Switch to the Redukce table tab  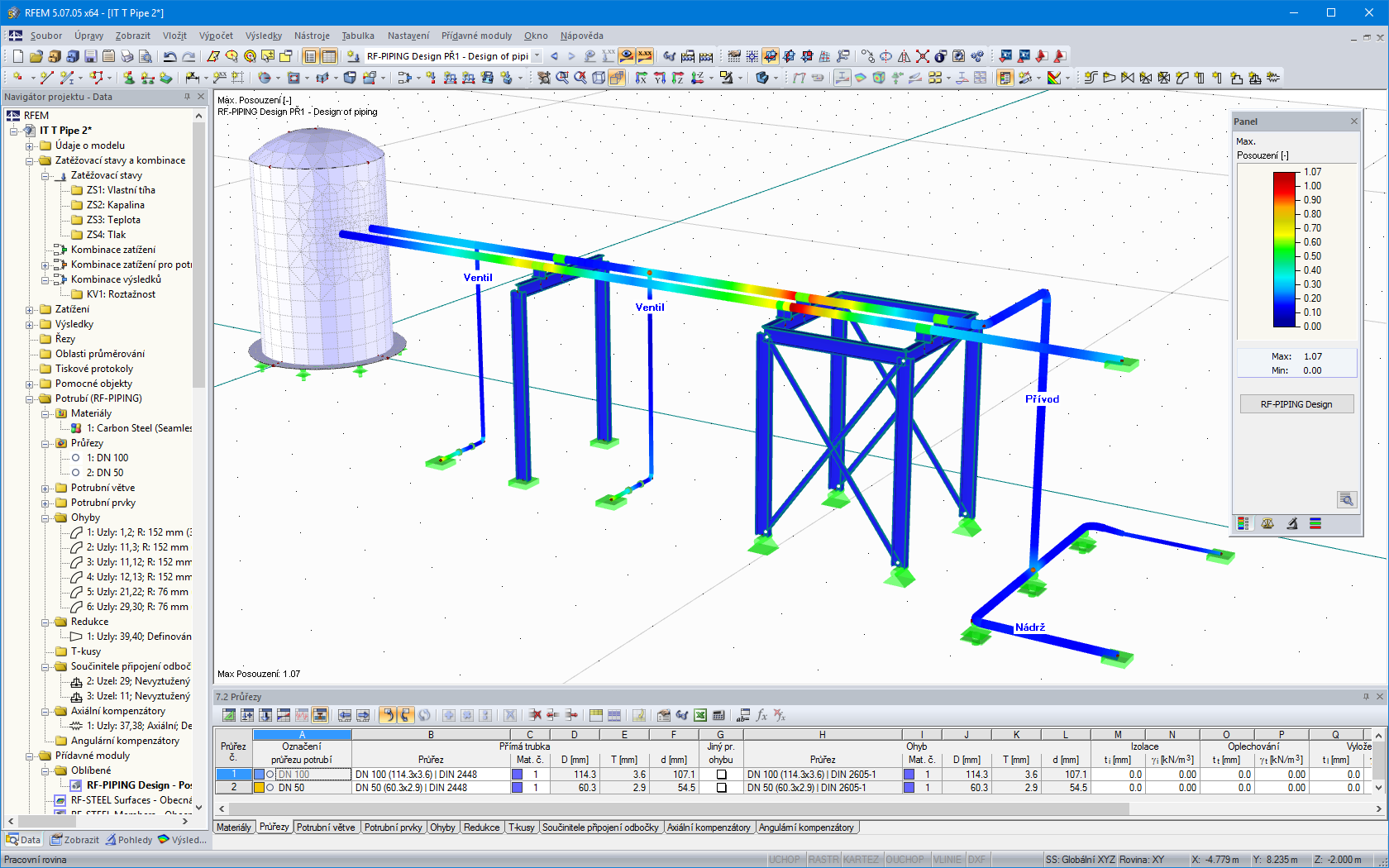click(481, 827)
